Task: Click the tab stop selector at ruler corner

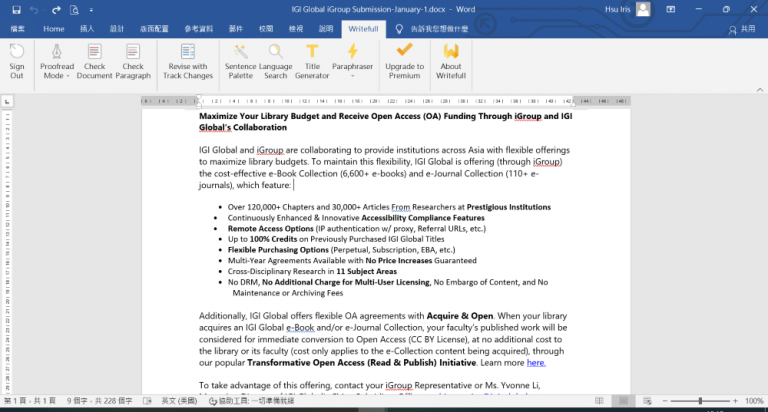Action: coord(7,101)
